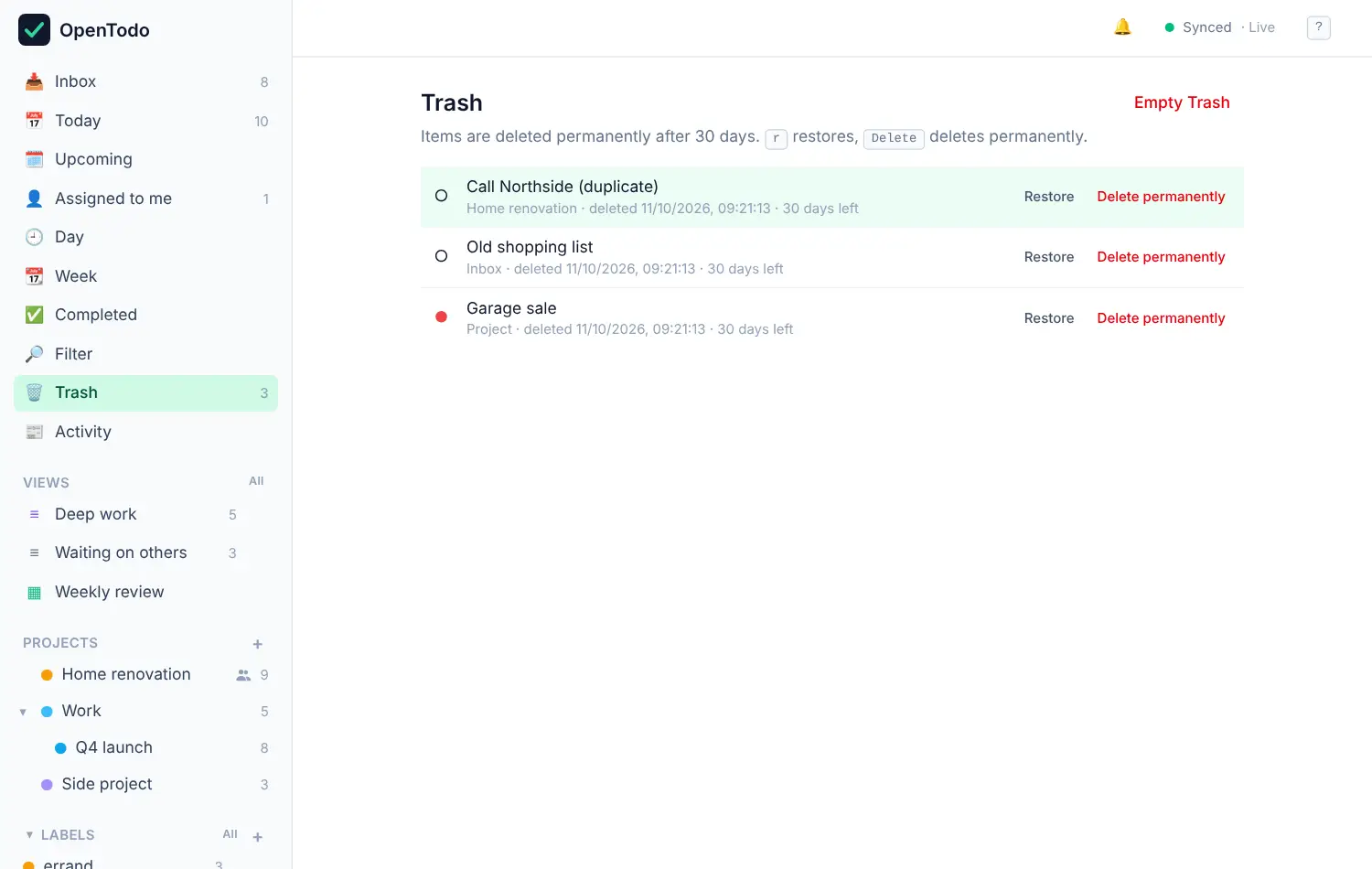Add a new label with plus icon

pyautogui.click(x=258, y=836)
